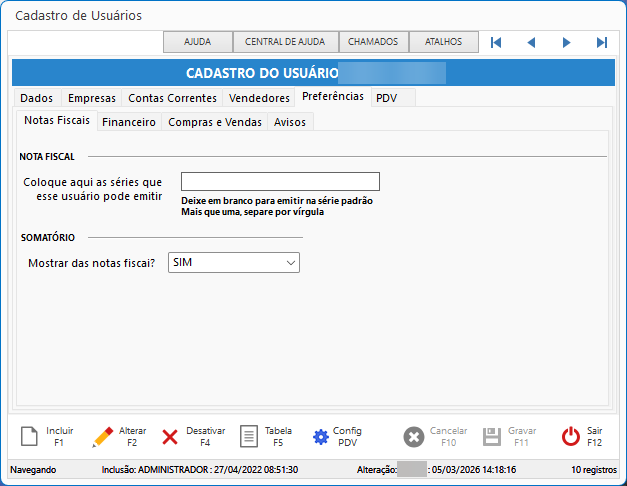Viewport: 627px width, 486px height.
Task: Click the 'Alteração:' timestamp status entry
Action: (x=436, y=470)
